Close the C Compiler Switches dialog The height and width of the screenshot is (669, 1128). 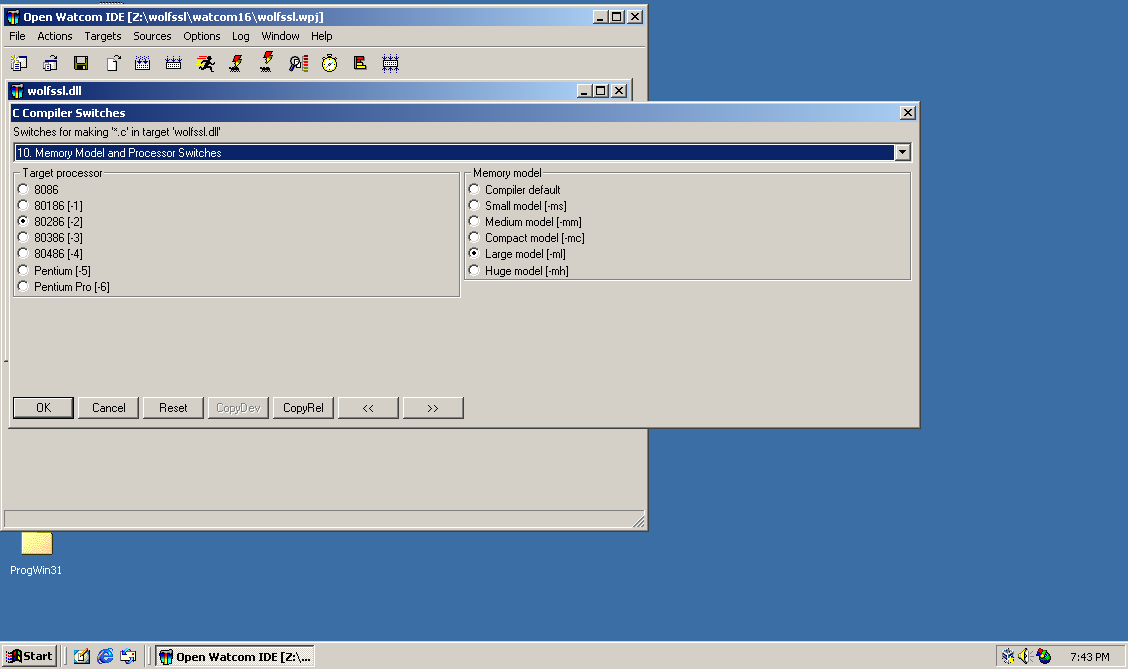click(x=908, y=113)
